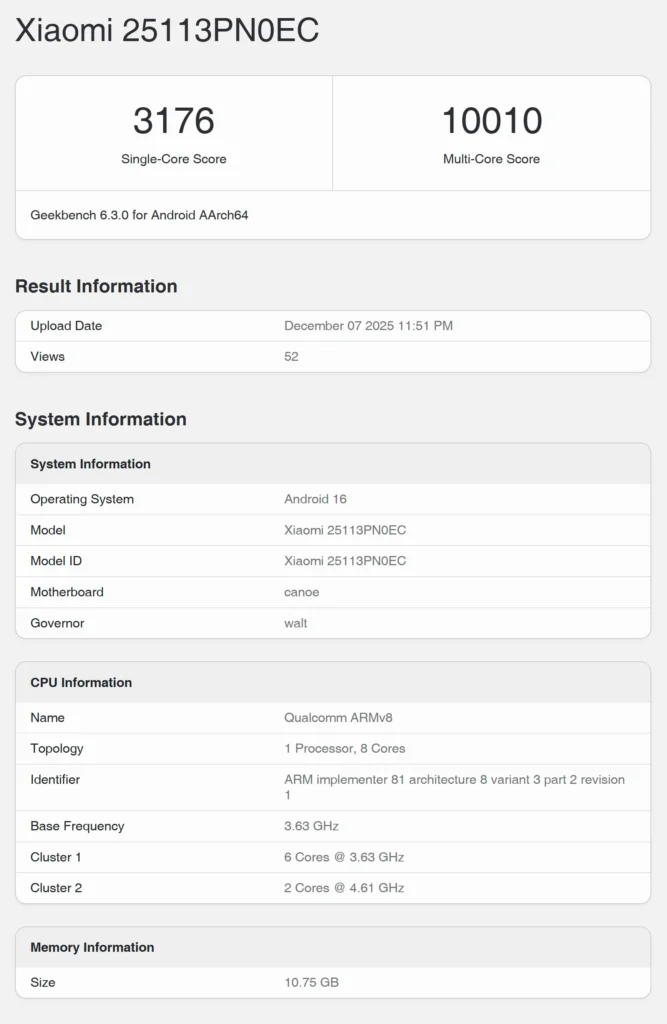Click the Result Information heading
The height and width of the screenshot is (1024, 667).
coord(96,286)
